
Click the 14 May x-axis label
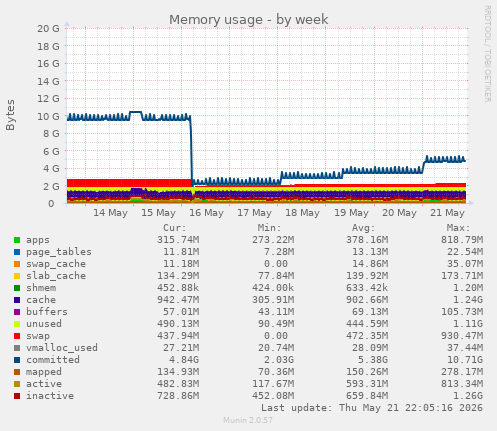click(110, 213)
